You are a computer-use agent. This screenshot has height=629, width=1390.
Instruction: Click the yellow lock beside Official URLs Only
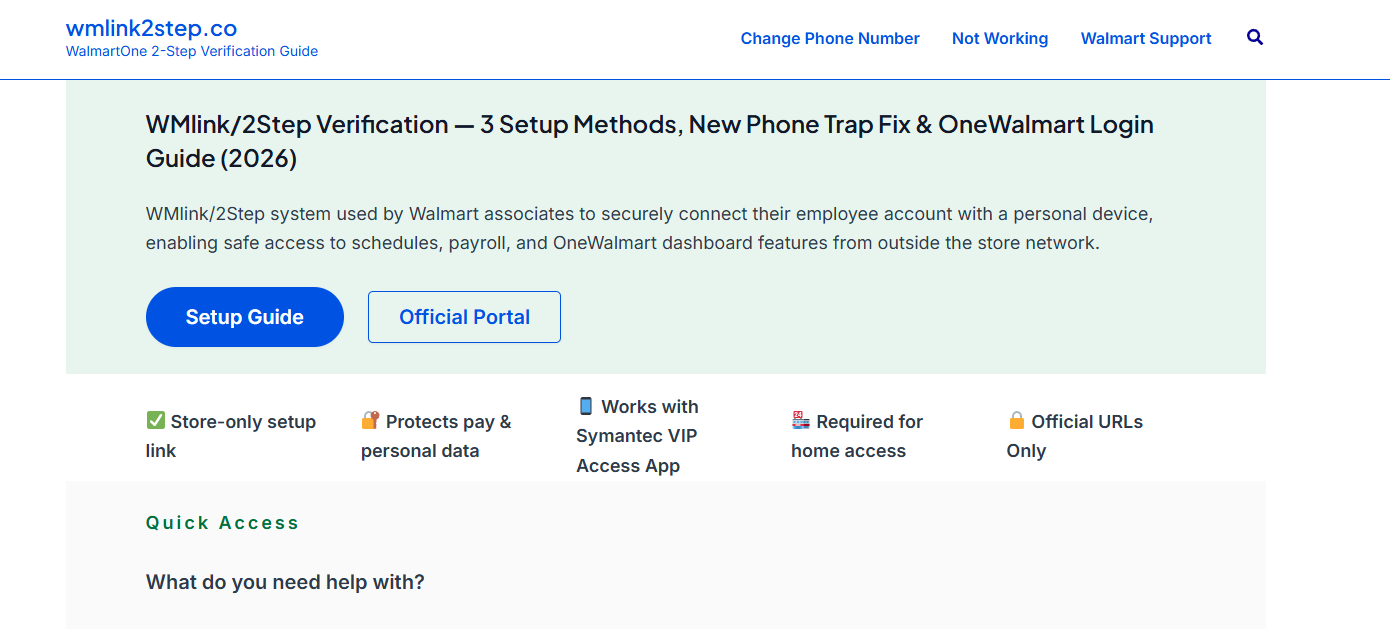(1016, 420)
